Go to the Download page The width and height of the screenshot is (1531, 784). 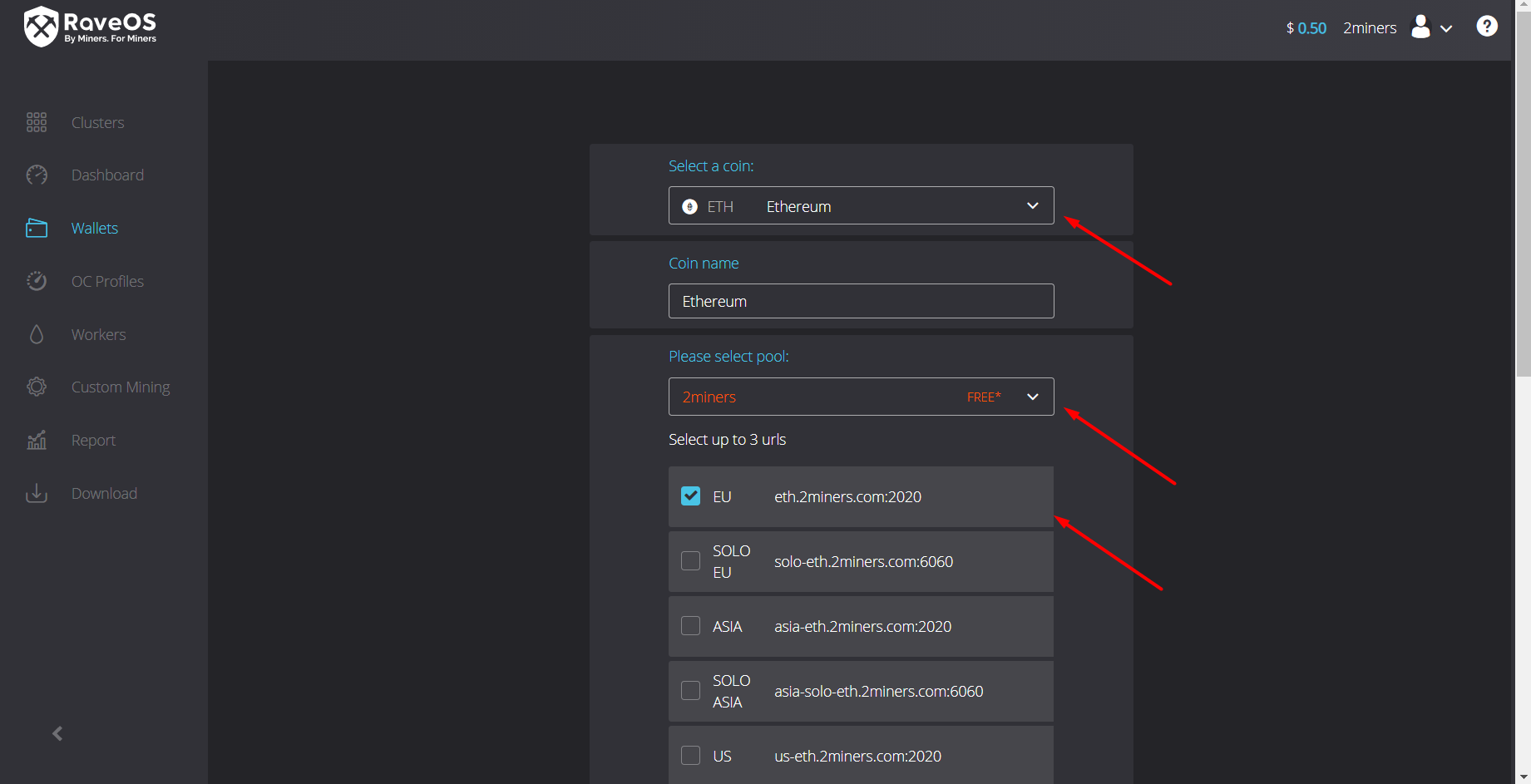[x=104, y=493]
